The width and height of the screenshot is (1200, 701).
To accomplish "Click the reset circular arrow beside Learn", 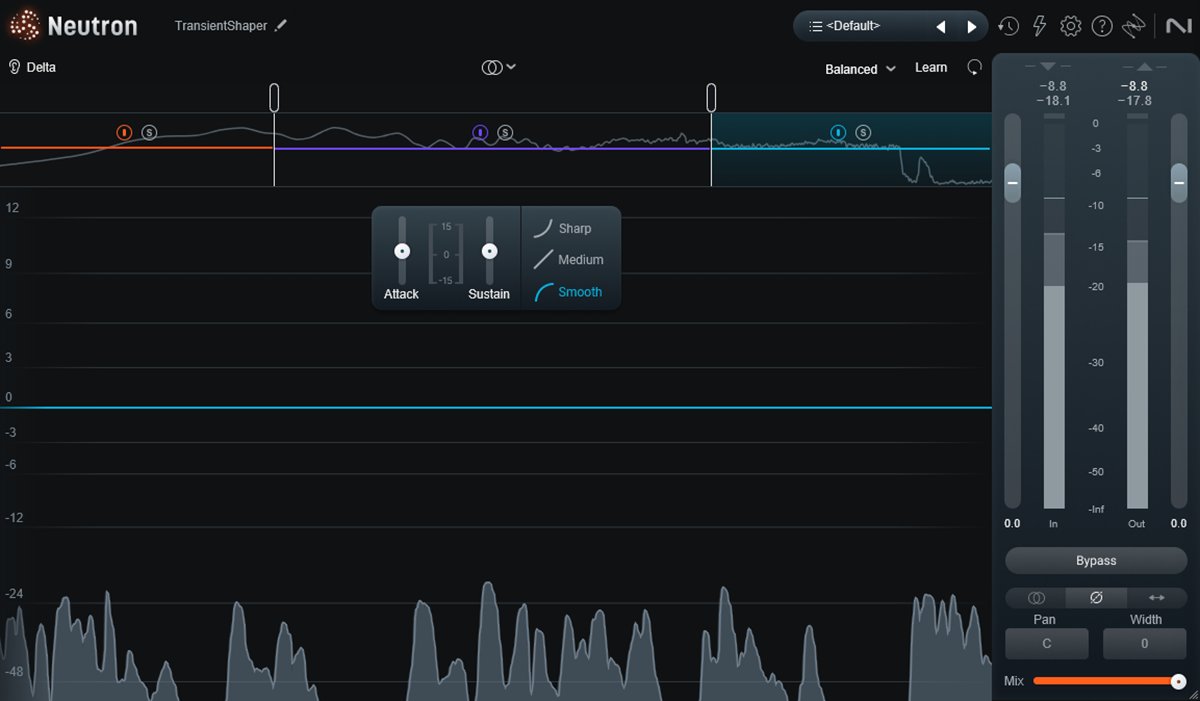I will 974,68.
